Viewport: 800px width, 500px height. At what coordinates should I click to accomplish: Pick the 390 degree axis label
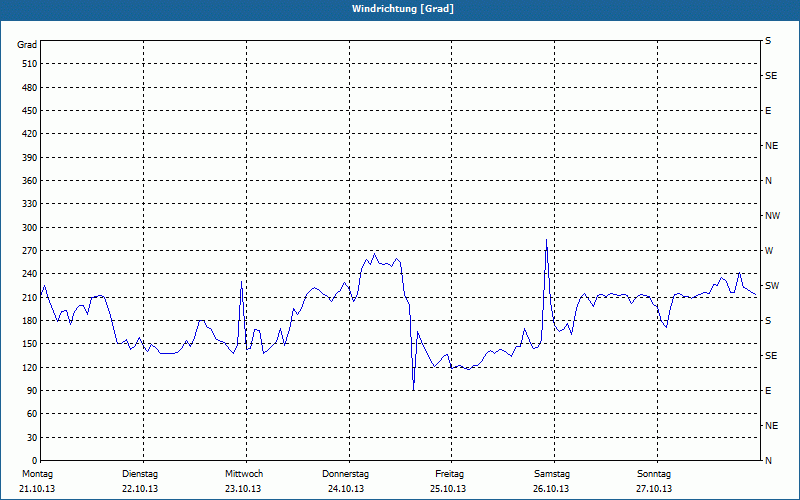point(30,157)
